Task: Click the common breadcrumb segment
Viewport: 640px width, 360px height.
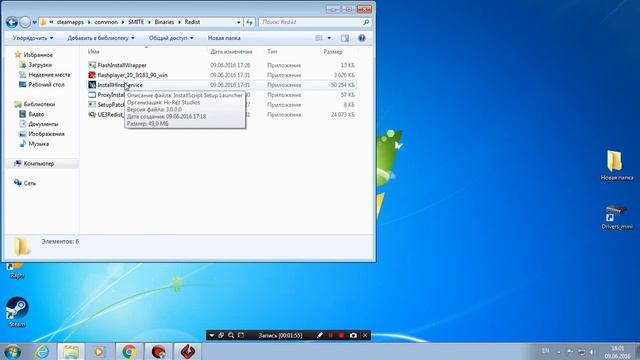Action: point(106,22)
